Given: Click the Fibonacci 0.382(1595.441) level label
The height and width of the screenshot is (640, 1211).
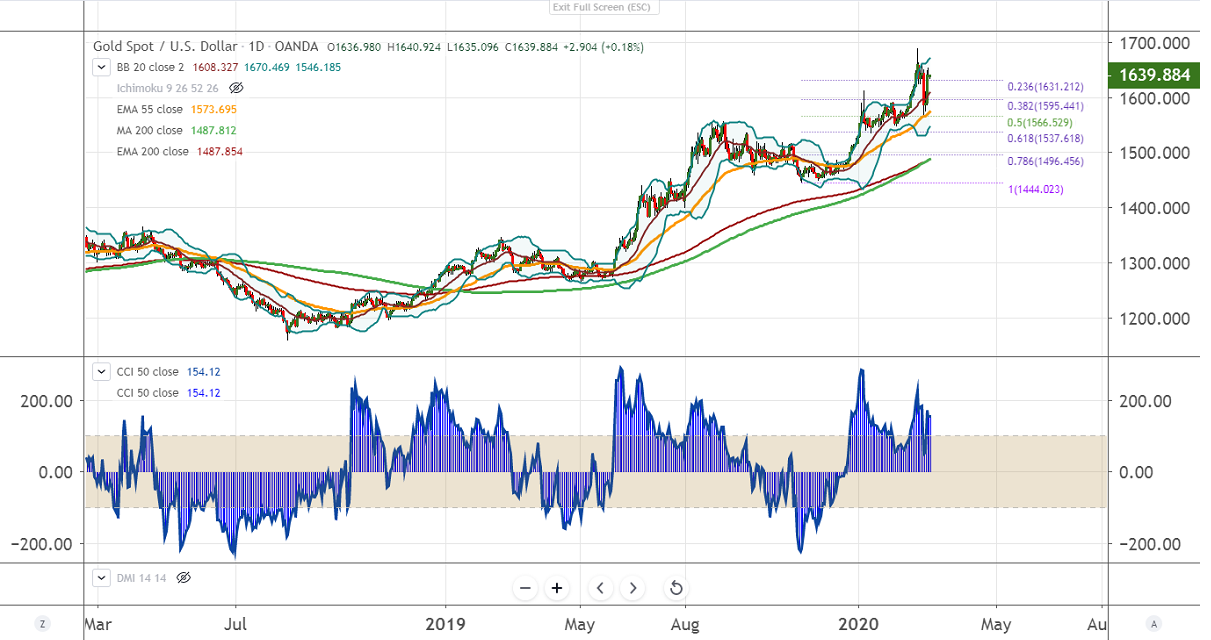Looking at the screenshot, I should pos(1045,105).
